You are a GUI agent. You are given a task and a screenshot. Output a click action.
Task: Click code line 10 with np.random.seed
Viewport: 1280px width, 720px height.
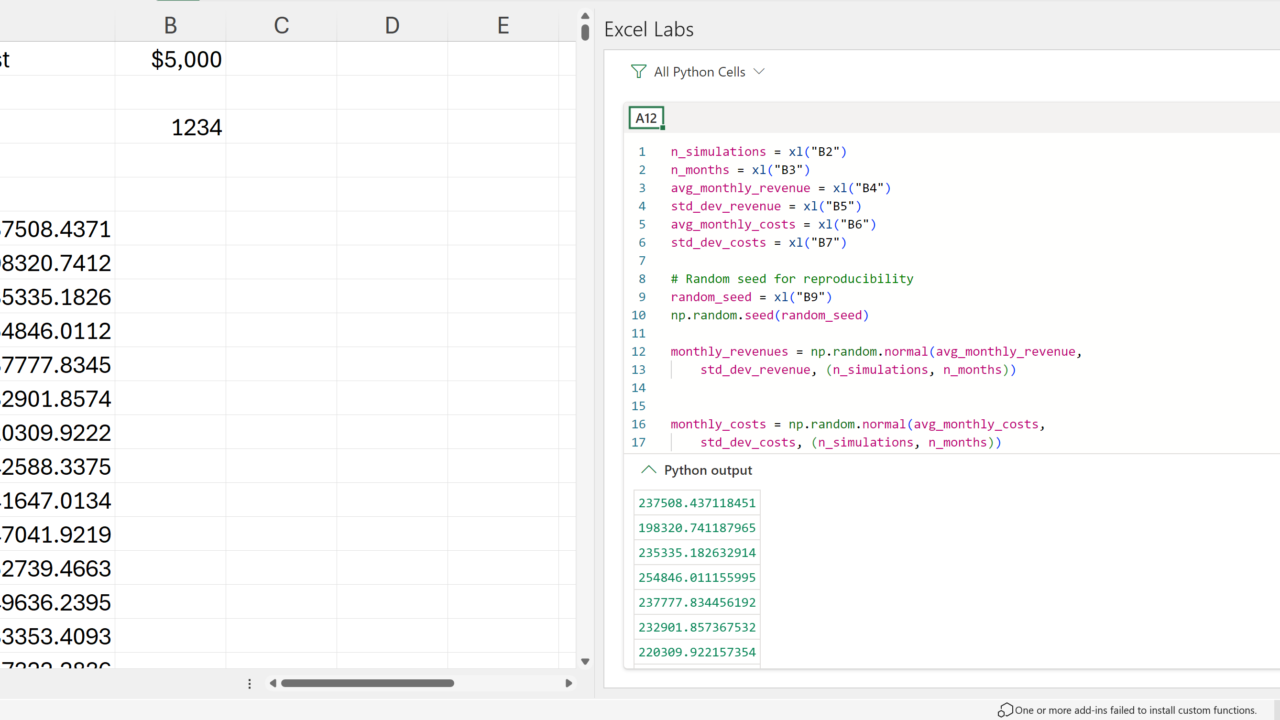[769, 315]
